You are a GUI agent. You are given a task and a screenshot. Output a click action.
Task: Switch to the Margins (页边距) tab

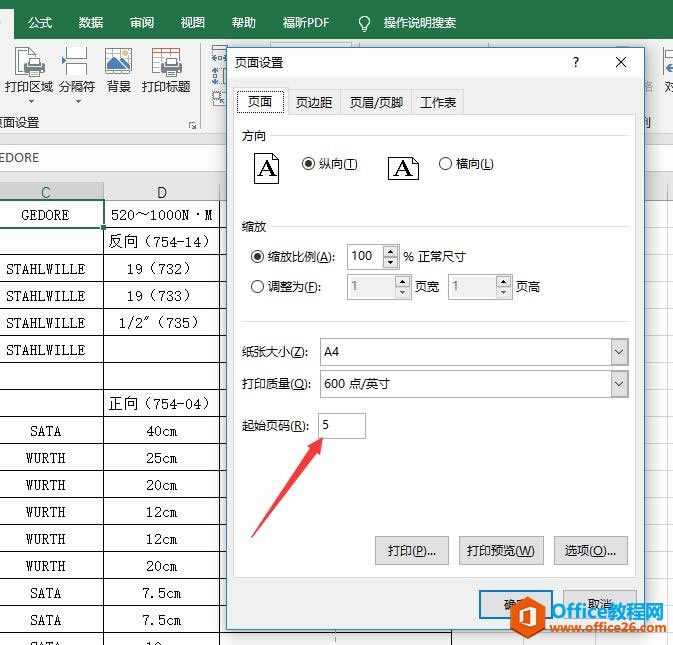click(x=314, y=103)
